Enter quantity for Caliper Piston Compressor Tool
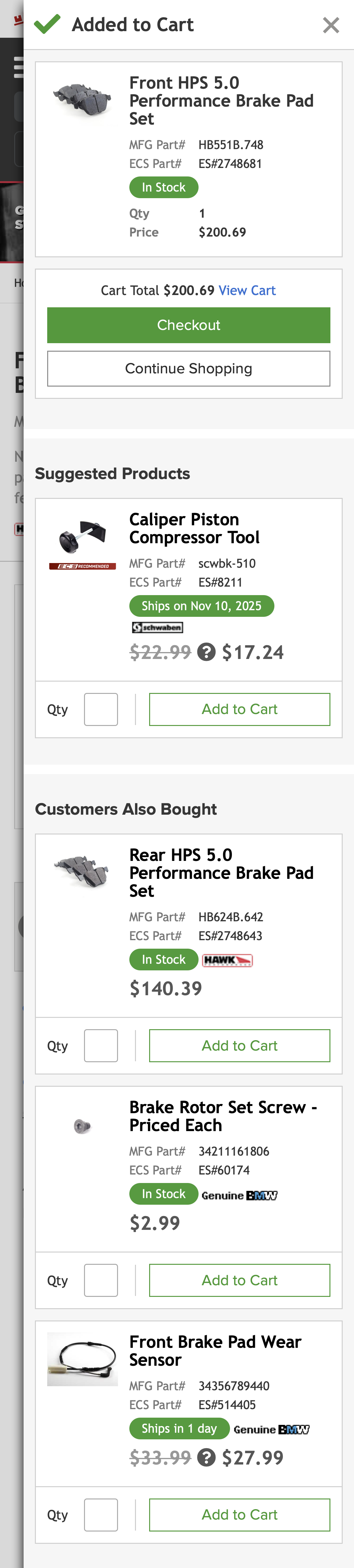354x1568 pixels. pos(101,709)
